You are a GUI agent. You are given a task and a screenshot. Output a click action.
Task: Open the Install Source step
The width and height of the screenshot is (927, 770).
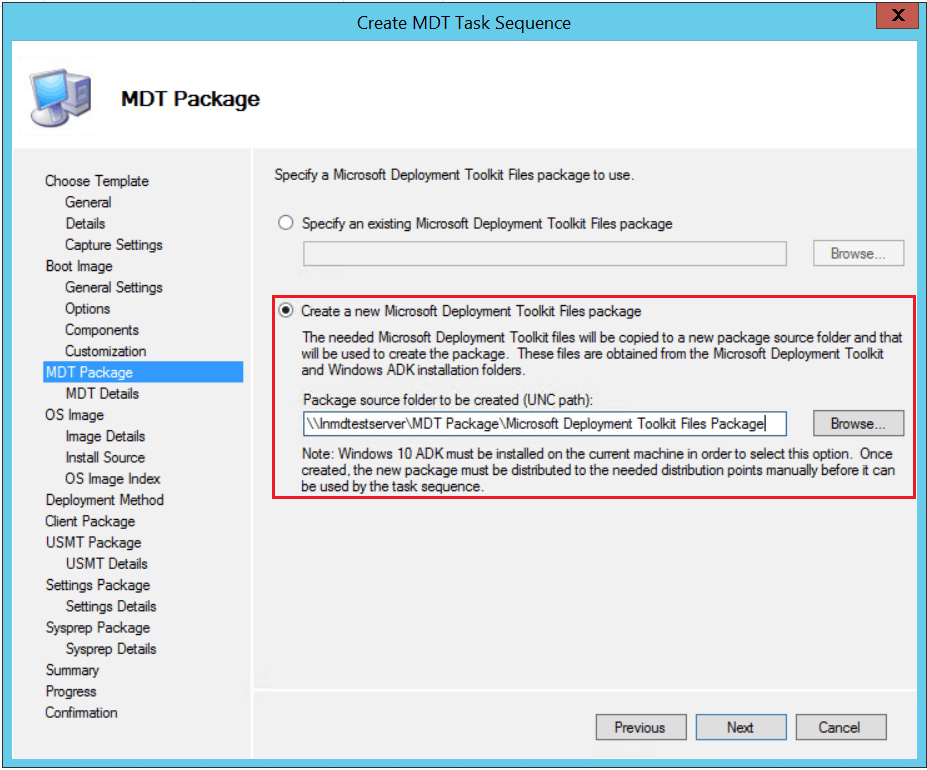pos(105,458)
